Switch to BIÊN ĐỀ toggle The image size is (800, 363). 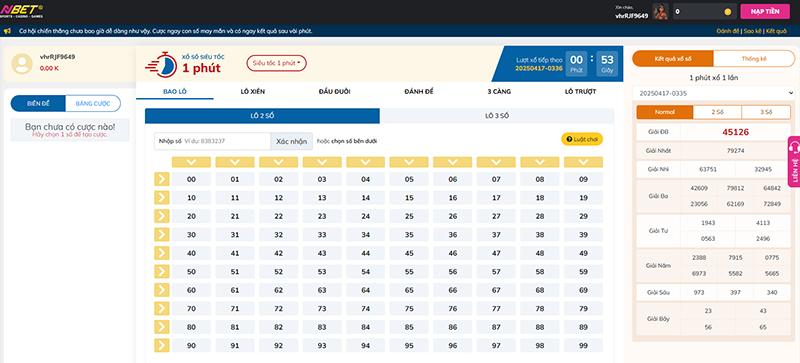pos(38,103)
